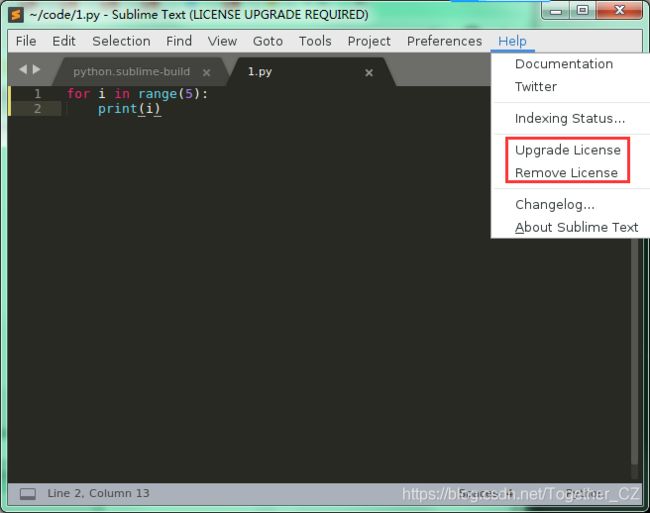Click the 'Line 2, Column 13' status text
Screen dimensions: 650x513
[x=98, y=493]
